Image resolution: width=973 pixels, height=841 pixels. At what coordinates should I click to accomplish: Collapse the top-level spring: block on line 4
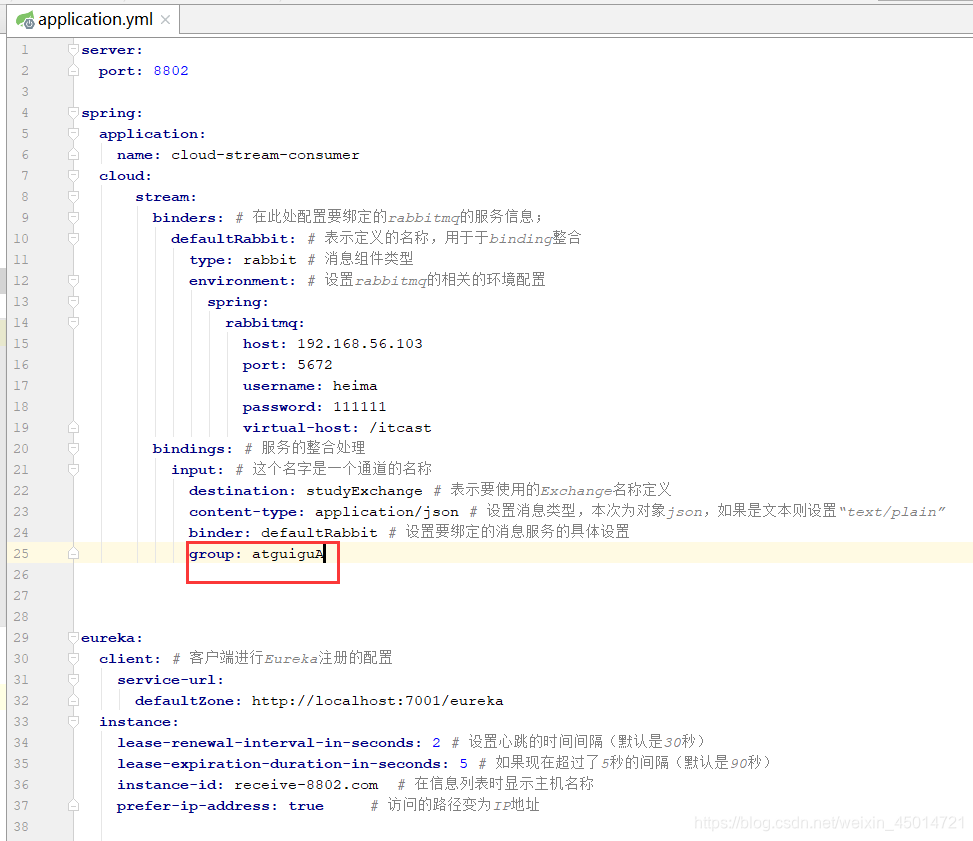coord(73,112)
